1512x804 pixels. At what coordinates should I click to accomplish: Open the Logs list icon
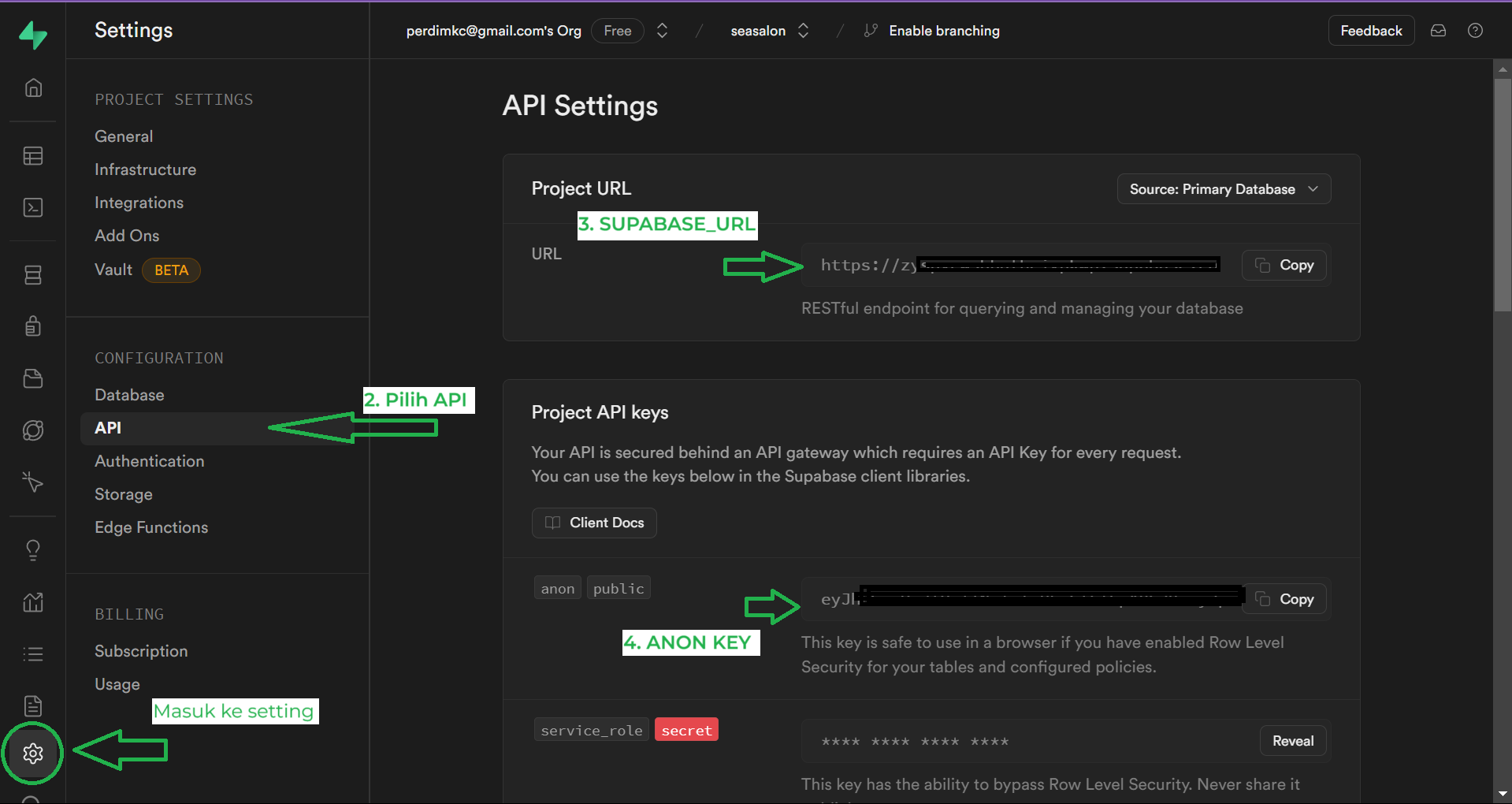pos(33,654)
